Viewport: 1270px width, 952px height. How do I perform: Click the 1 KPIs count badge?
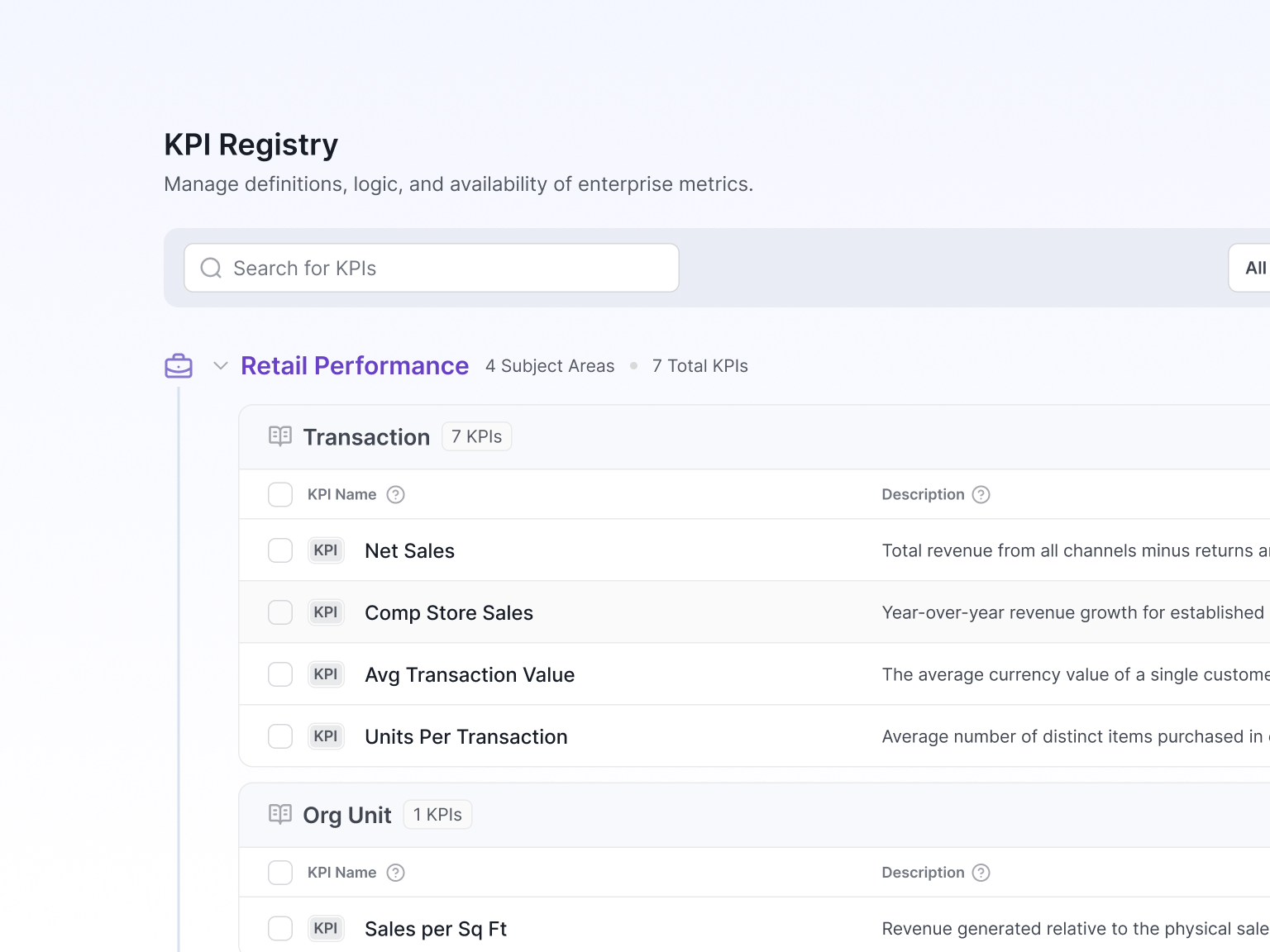437,815
